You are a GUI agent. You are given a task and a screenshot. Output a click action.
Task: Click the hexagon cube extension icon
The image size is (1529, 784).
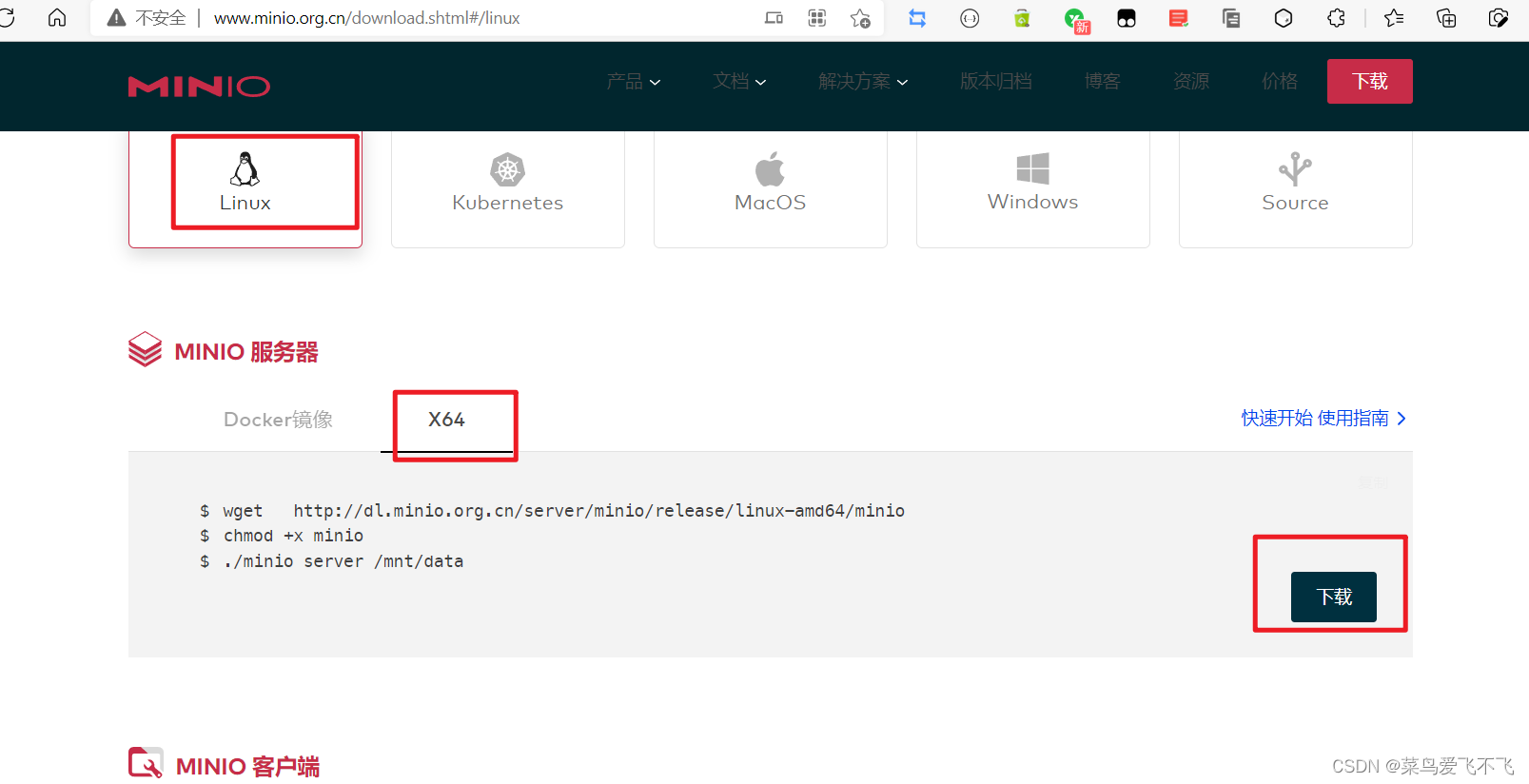pyautogui.click(x=1284, y=18)
